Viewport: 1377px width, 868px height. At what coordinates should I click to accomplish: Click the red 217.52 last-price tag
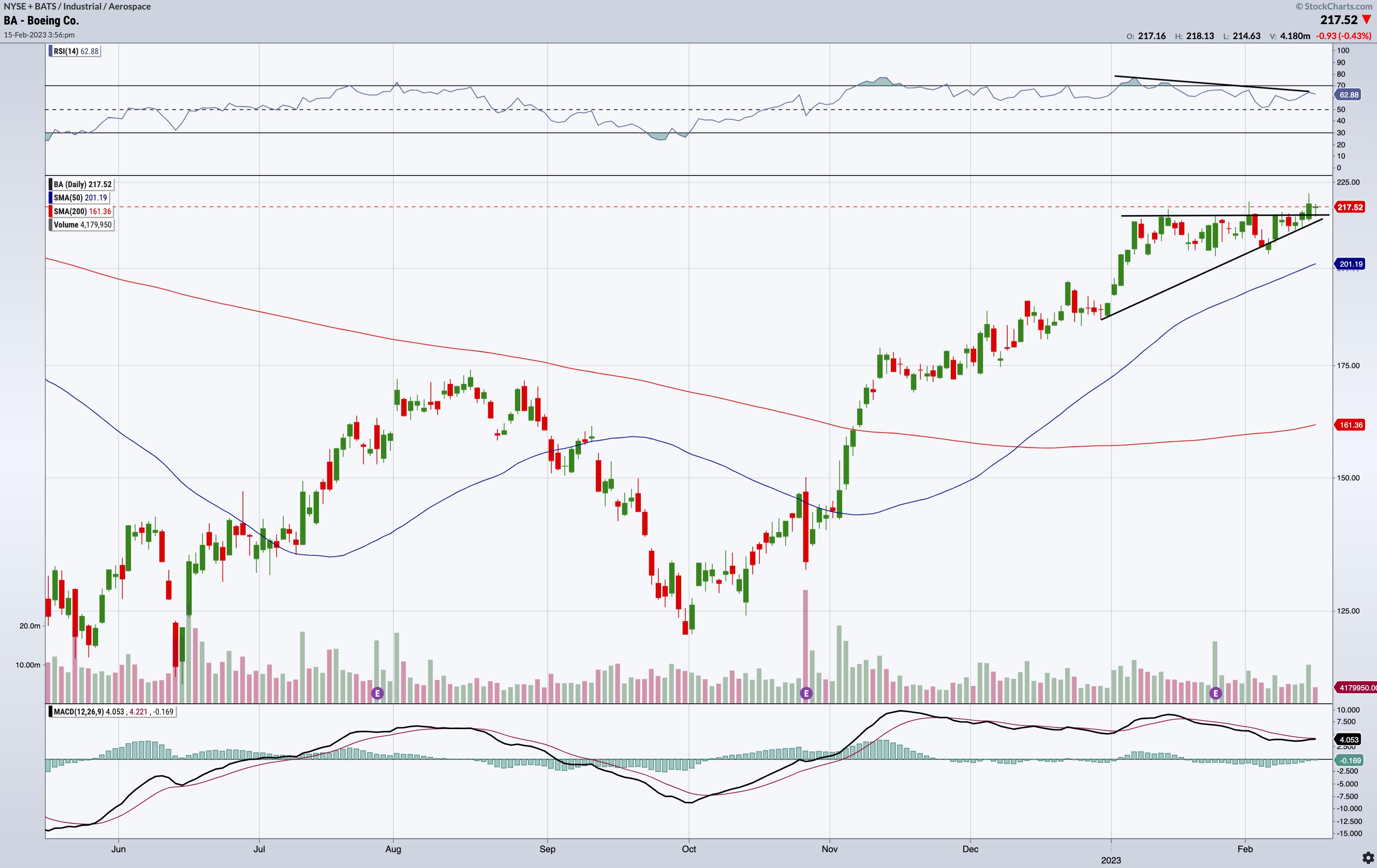(1350, 207)
